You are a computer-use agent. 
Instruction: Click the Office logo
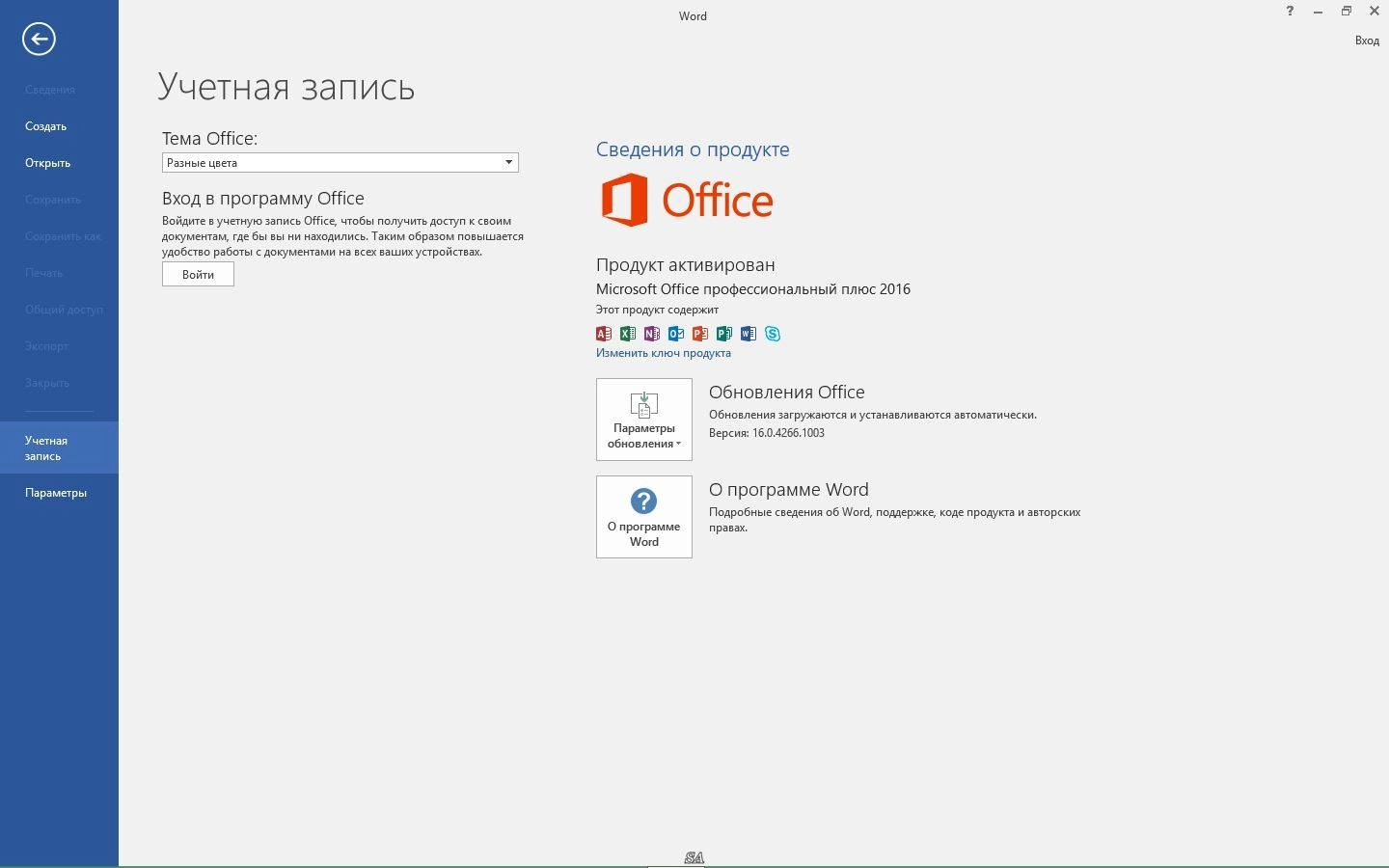pyautogui.click(x=687, y=200)
